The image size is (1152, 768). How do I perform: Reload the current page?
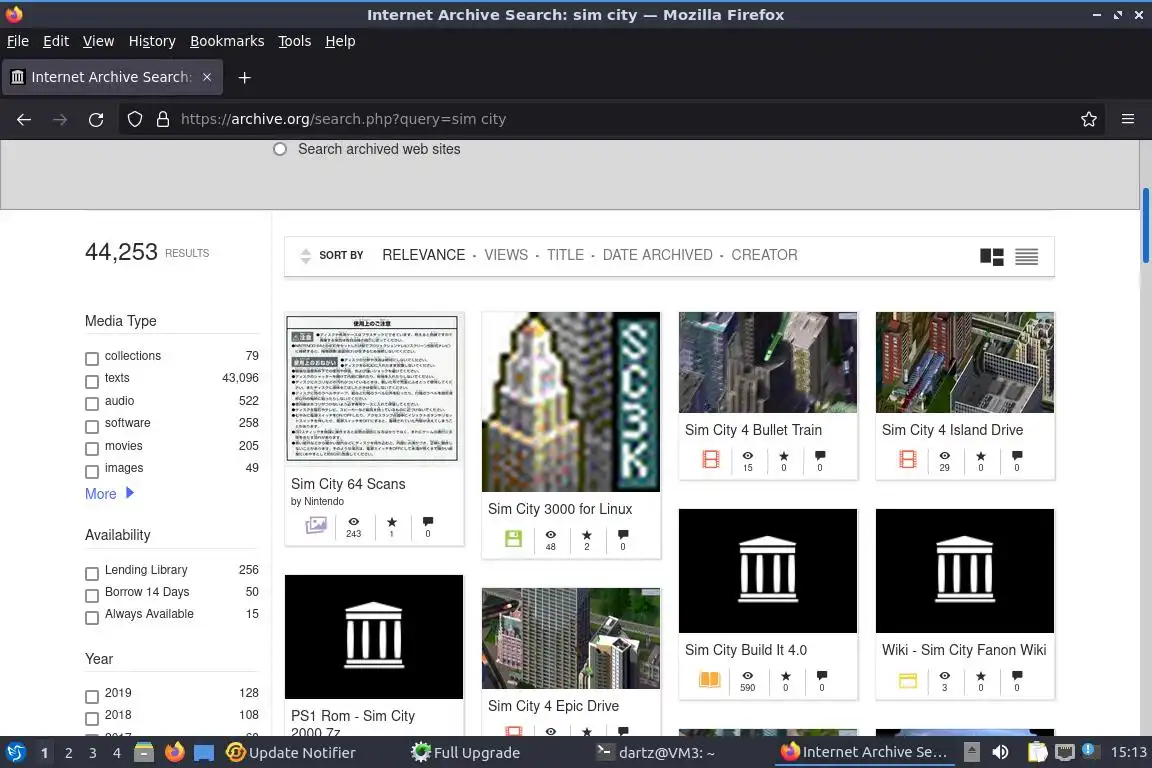point(96,119)
